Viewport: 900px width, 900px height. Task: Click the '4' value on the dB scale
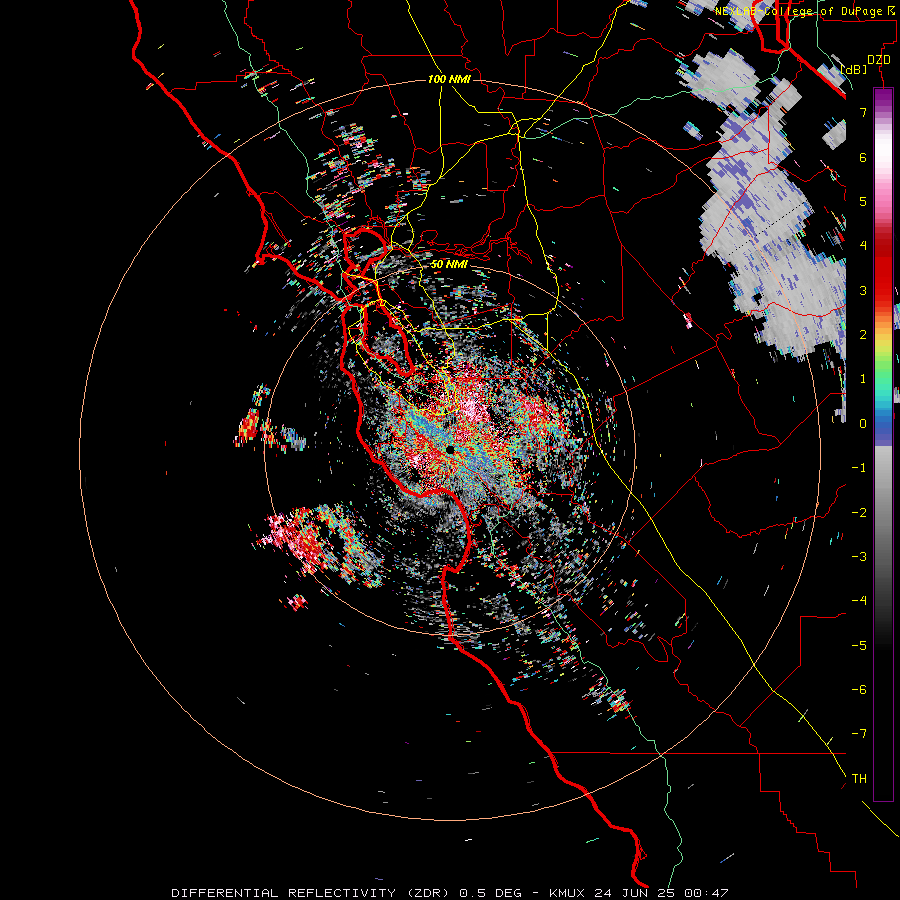pyautogui.click(x=863, y=246)
